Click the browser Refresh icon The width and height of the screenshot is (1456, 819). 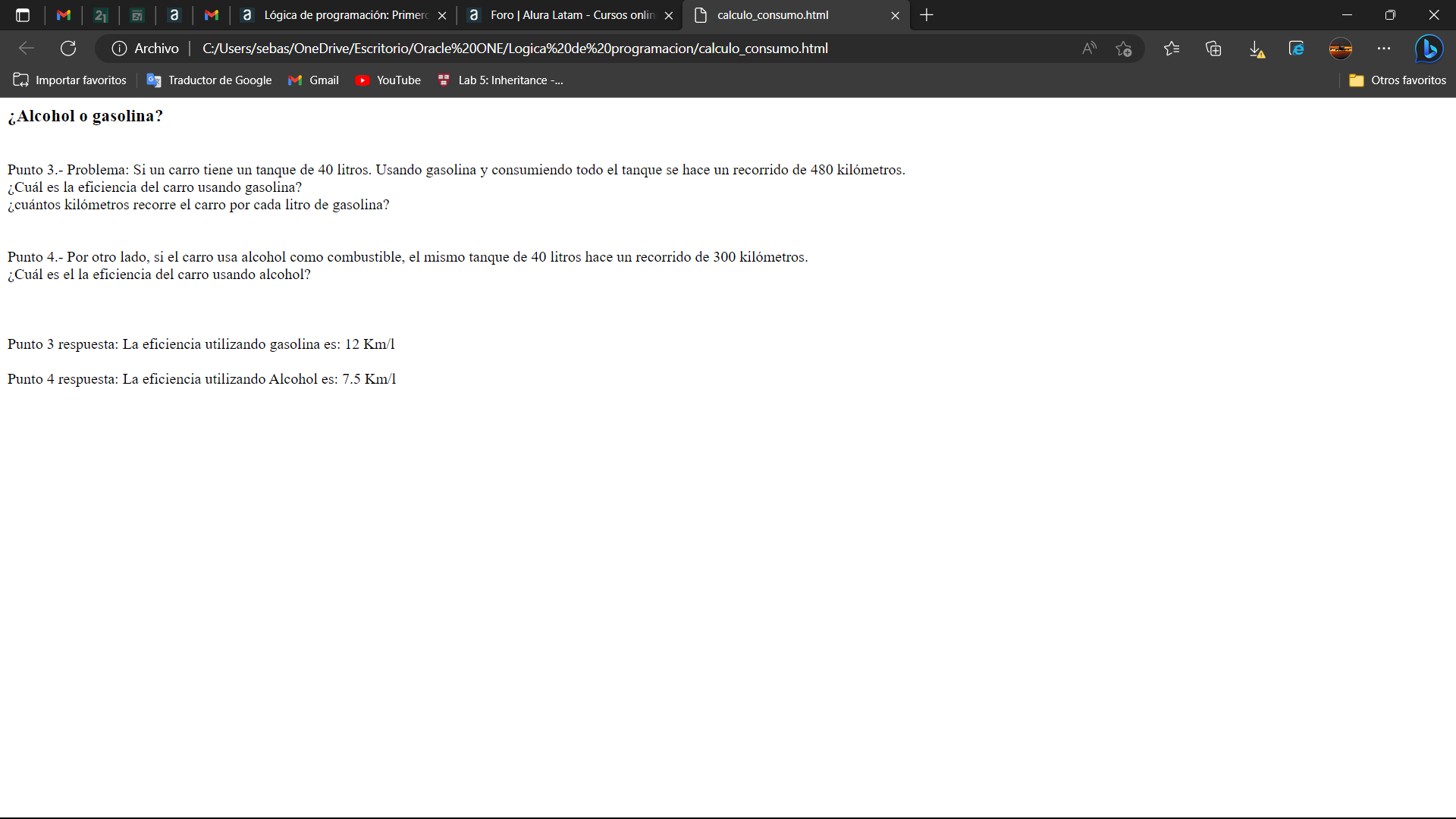68,49
